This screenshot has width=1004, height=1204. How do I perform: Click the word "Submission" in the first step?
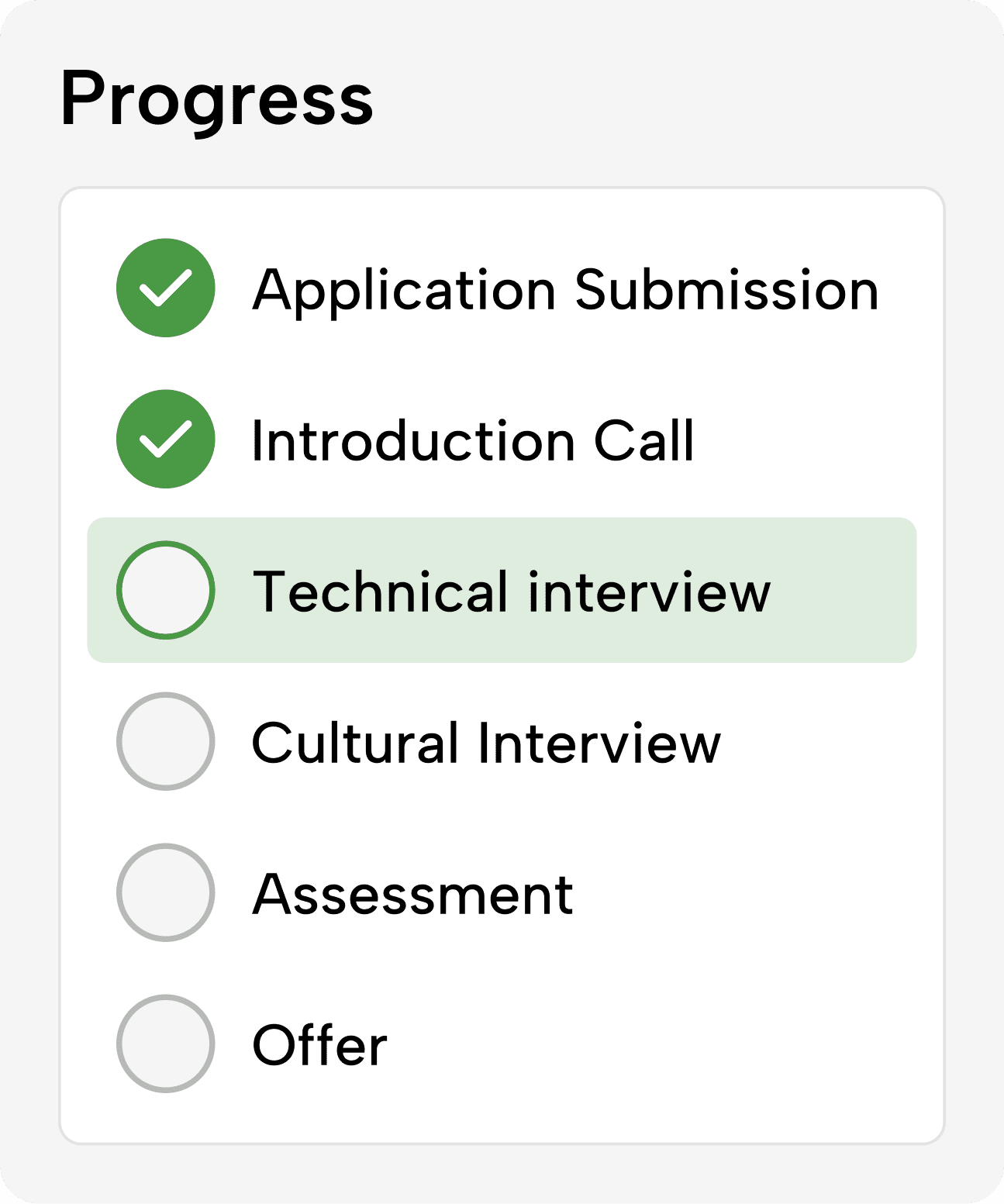point(726,291)
